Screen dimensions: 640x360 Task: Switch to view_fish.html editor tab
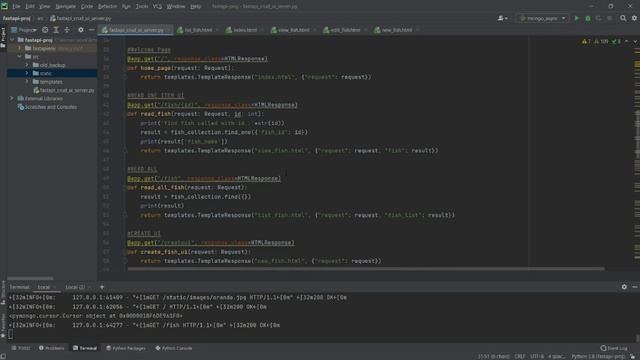[x=293, y=30]
